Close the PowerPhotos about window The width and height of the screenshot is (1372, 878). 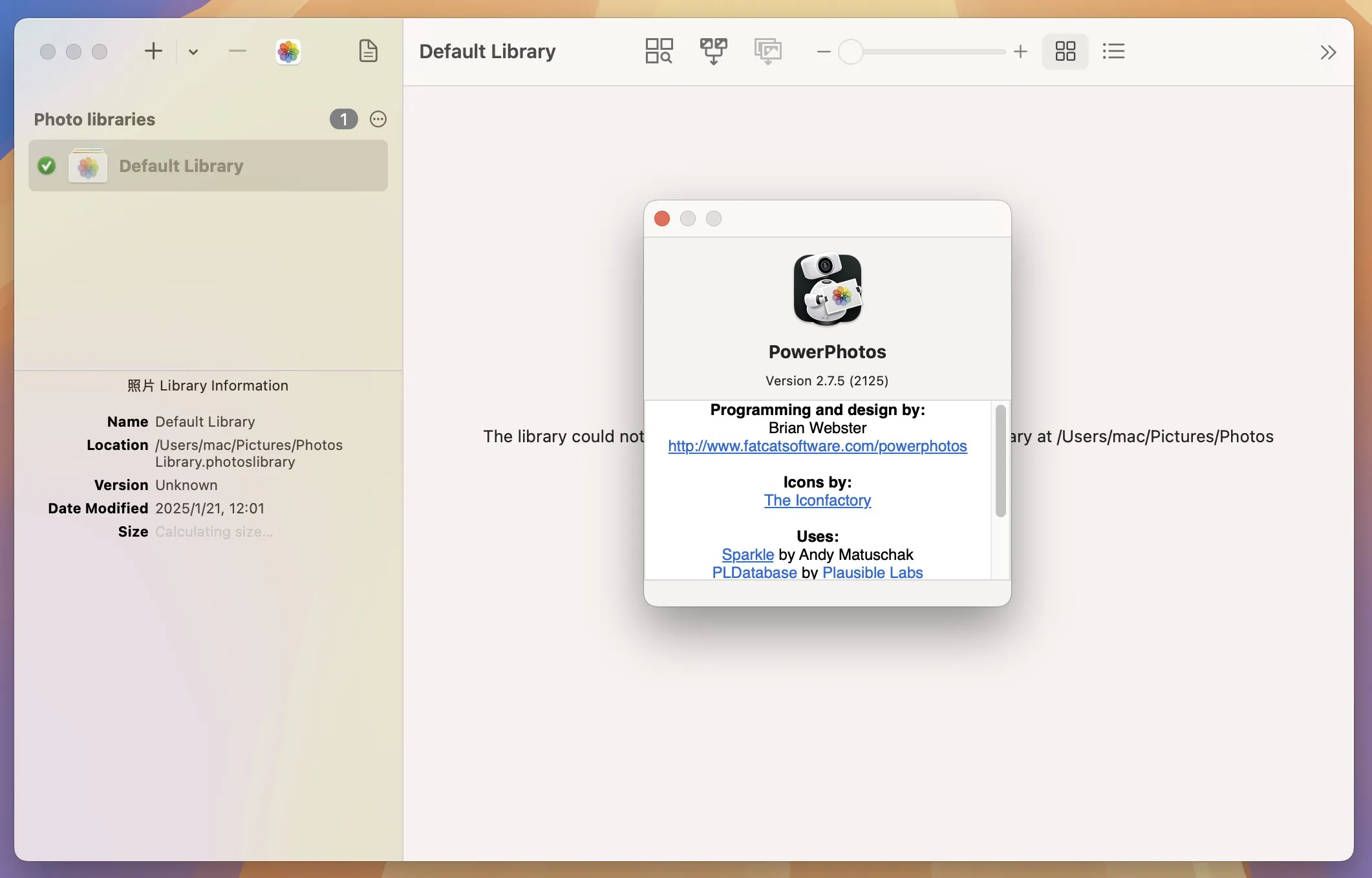coord(661,219)
